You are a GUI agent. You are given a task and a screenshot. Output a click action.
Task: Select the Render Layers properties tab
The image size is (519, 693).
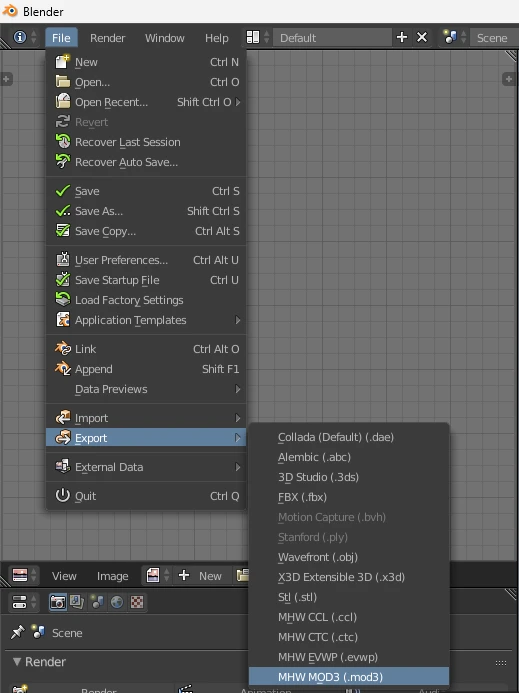(x=77, y=602)
